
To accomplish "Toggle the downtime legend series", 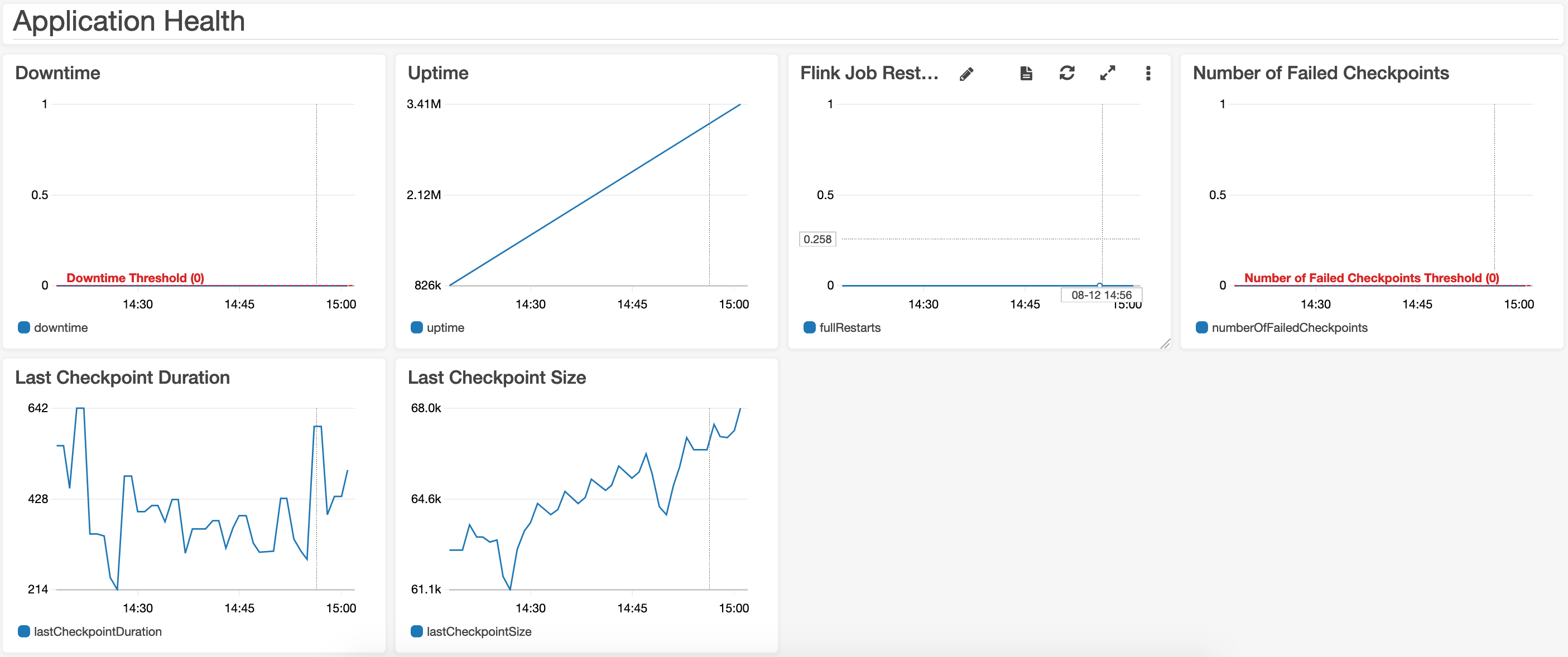I will (x=60, y=327).
